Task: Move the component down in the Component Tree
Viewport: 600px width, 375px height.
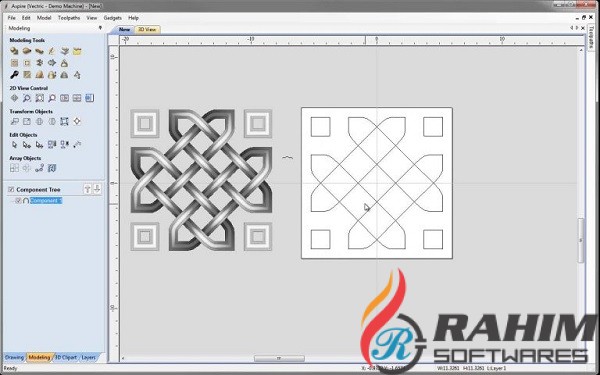Action: click(x=97, y=189)
